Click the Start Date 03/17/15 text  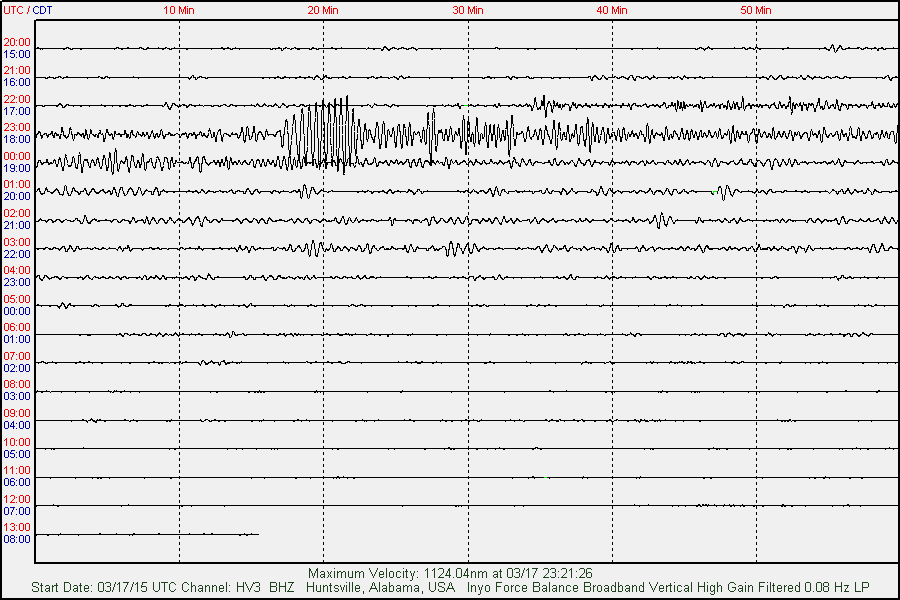(x=90, y=587)
